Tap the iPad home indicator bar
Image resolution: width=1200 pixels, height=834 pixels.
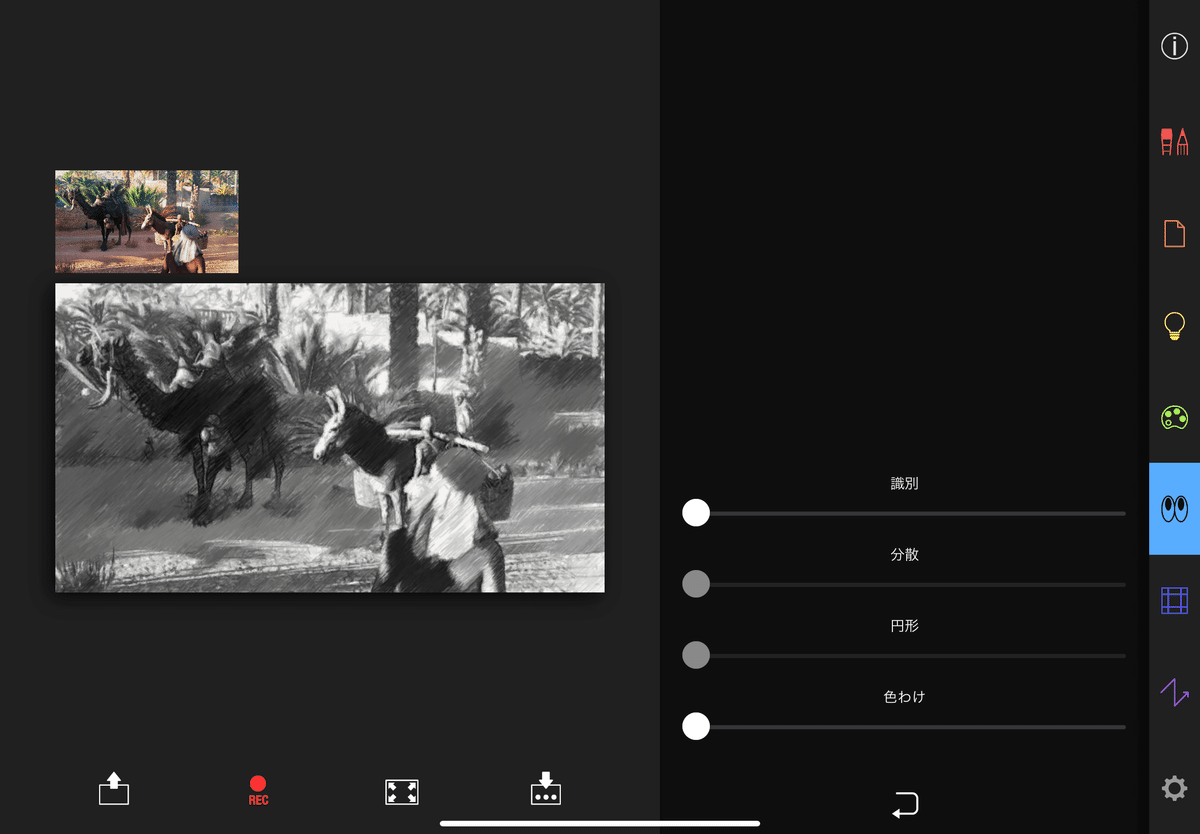tap(600, 824)
